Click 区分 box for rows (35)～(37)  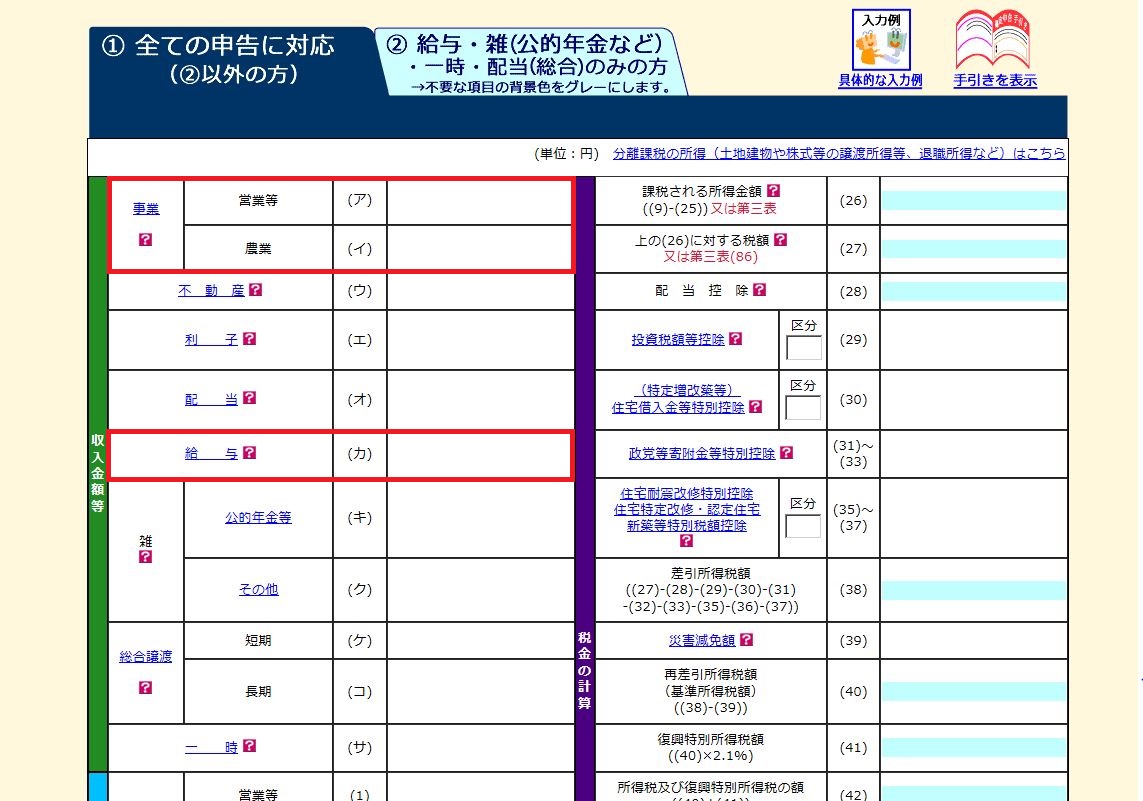(x=803, y=526)
